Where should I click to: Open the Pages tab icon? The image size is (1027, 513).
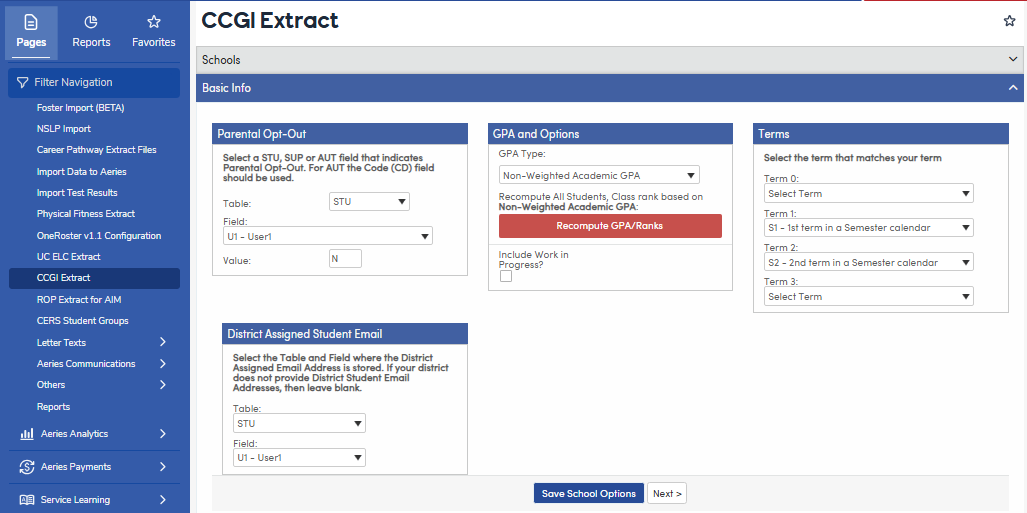click(x=31, y=22)
